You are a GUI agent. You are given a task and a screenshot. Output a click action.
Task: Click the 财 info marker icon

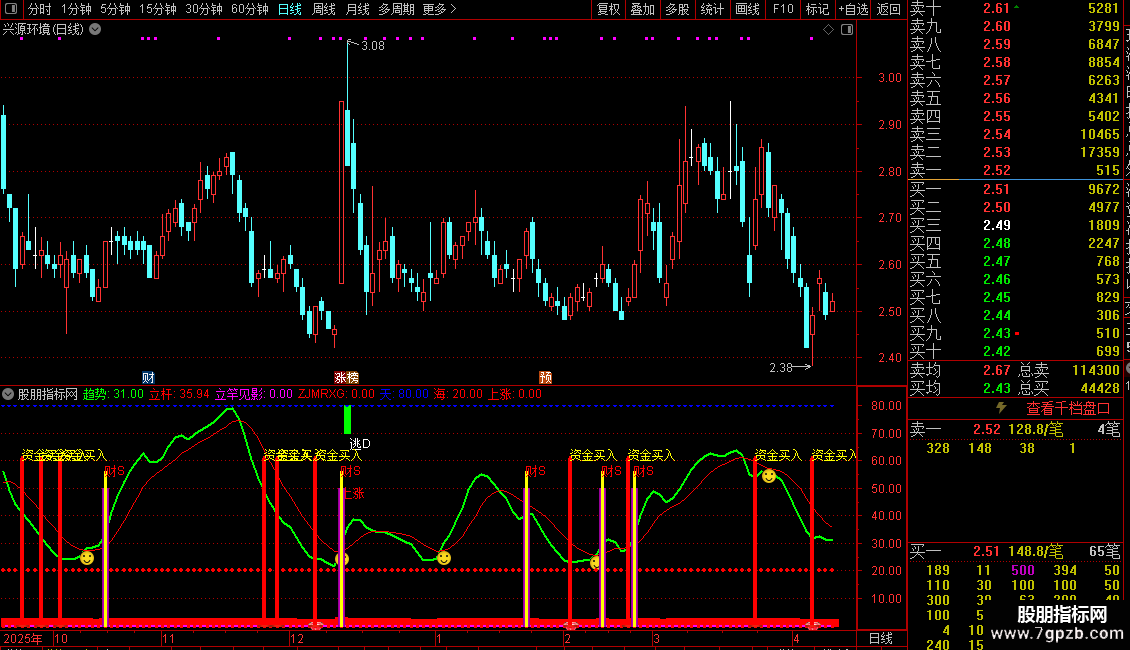(x=148, y=378)
